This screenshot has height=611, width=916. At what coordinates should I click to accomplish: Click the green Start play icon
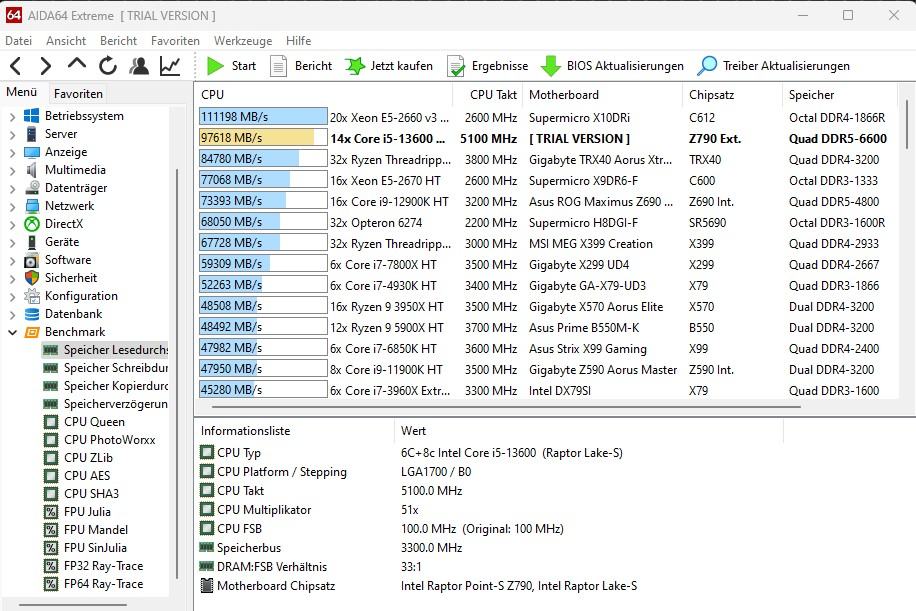(215, 66)
